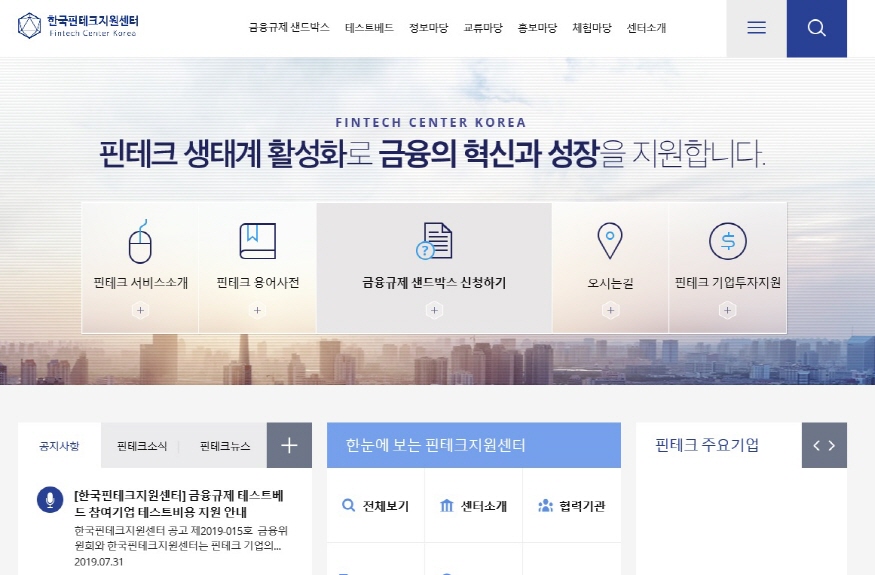
Task: Click 금융규제 샌드박스 신청하기 label
Action: pyautogui.click(x=434, y=282)
